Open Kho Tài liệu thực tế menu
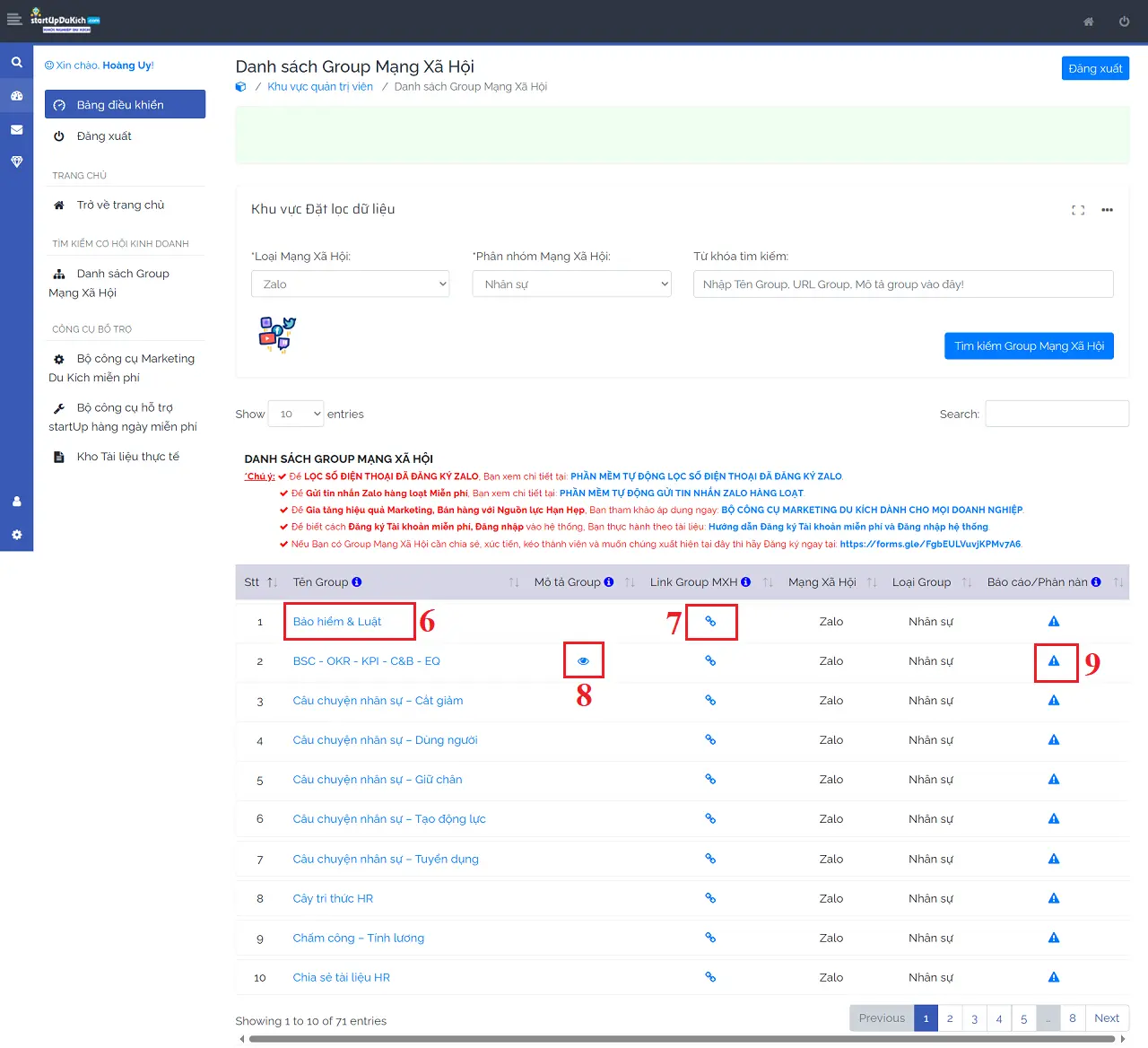The width and height of the screenshot is (1148, 1048). point(127,457)
